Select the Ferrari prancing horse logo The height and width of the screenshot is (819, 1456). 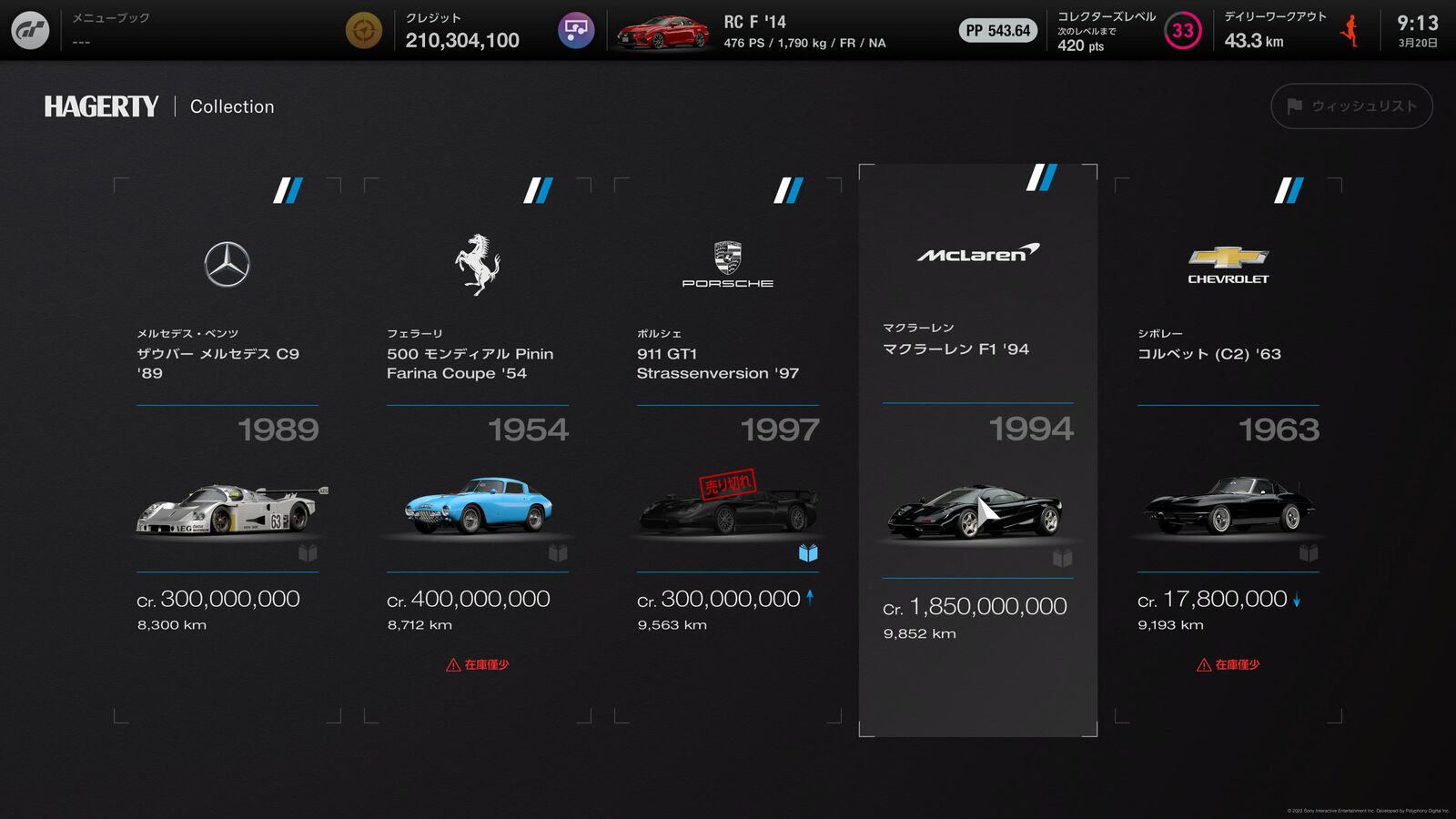point(477,264)
